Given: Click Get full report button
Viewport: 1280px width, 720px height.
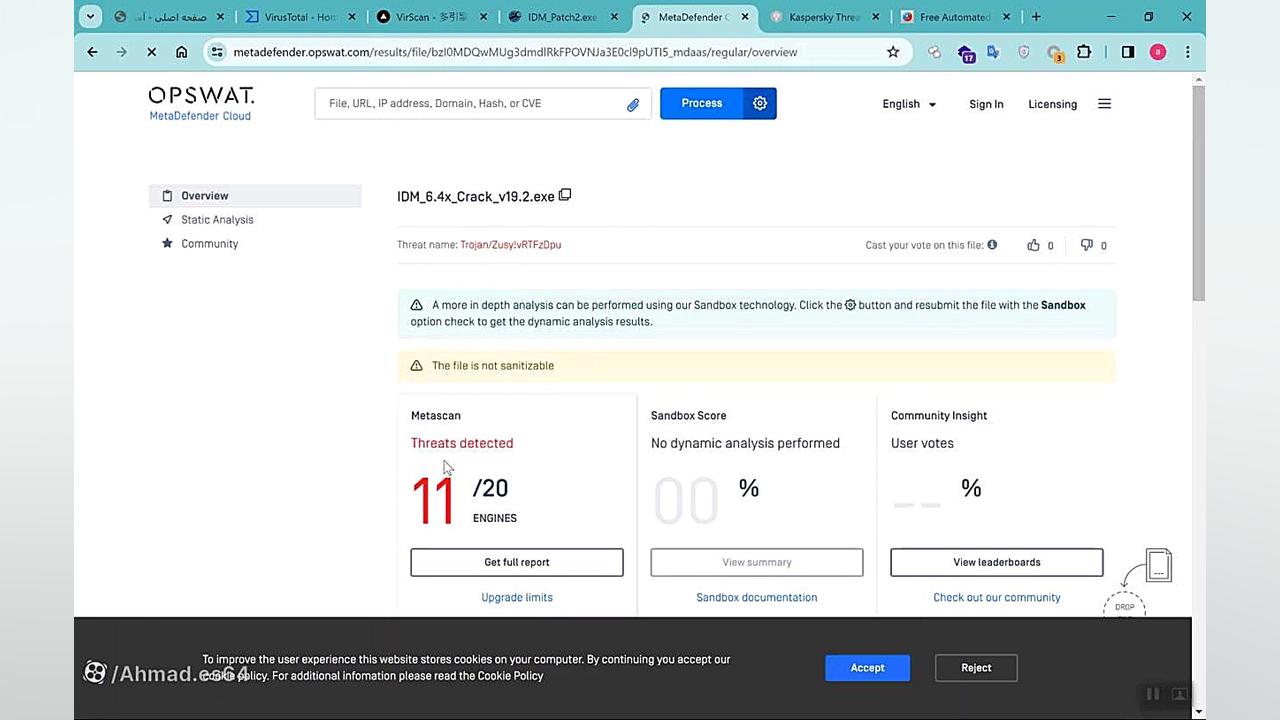Looking at the screenshot, I should 517,562.
